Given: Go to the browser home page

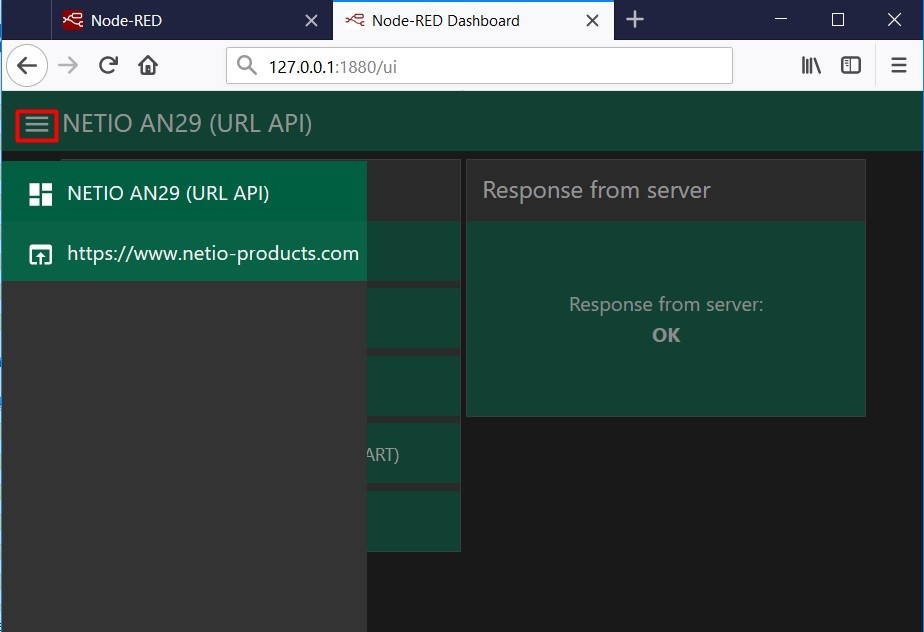Looking at the screenshot, I should coord(148,66).
